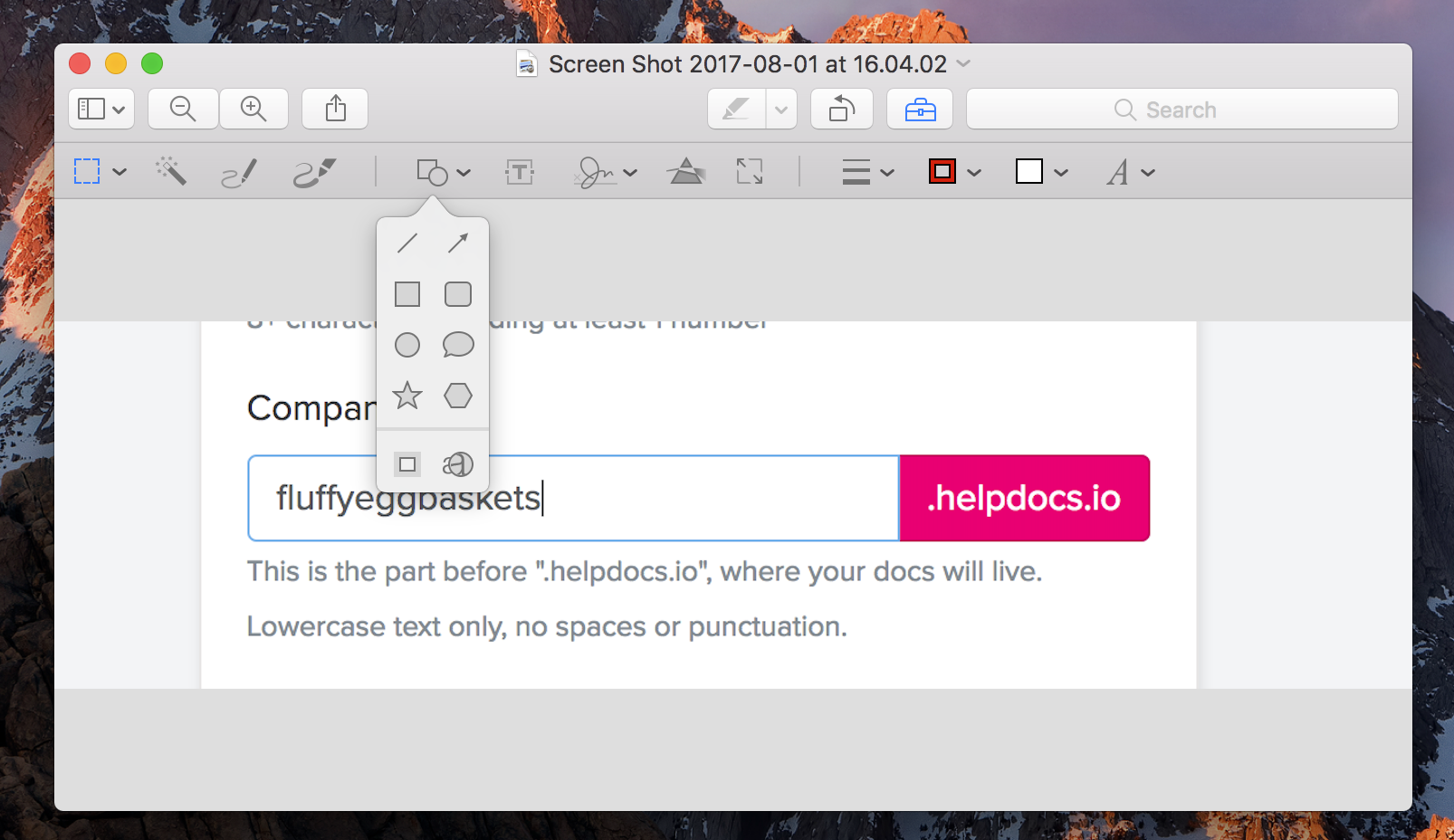The width and height of the screenshot is (1454, 840).
Task: Click the Adjust Color prism icon
Action: click(686, 171)
